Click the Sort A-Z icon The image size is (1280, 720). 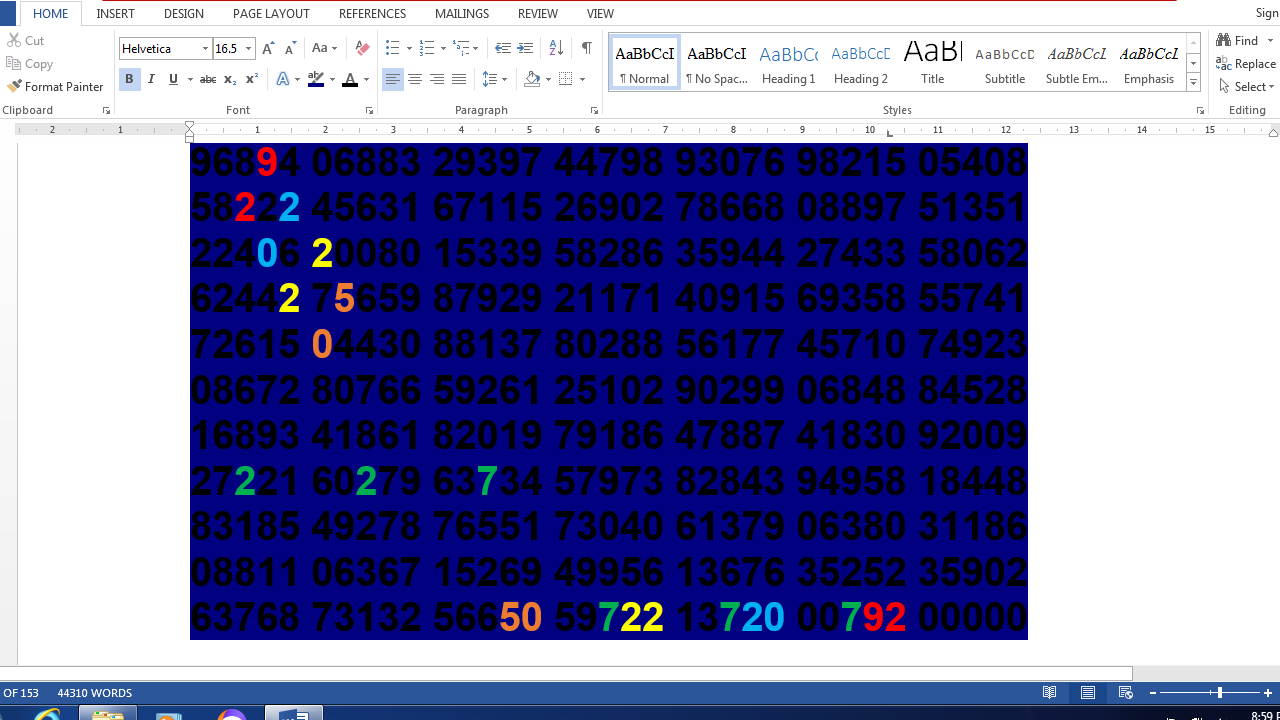(557, 48)
